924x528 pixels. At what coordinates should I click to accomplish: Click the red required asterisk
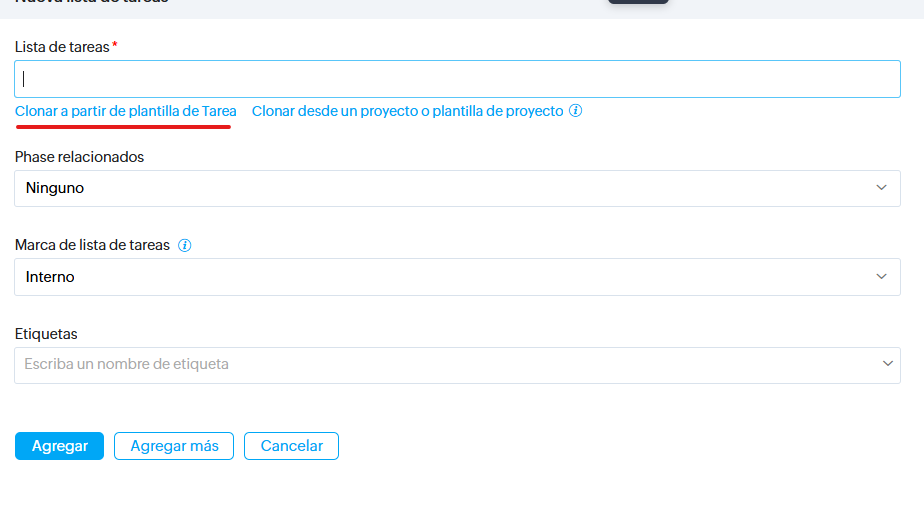coord(115,46)
